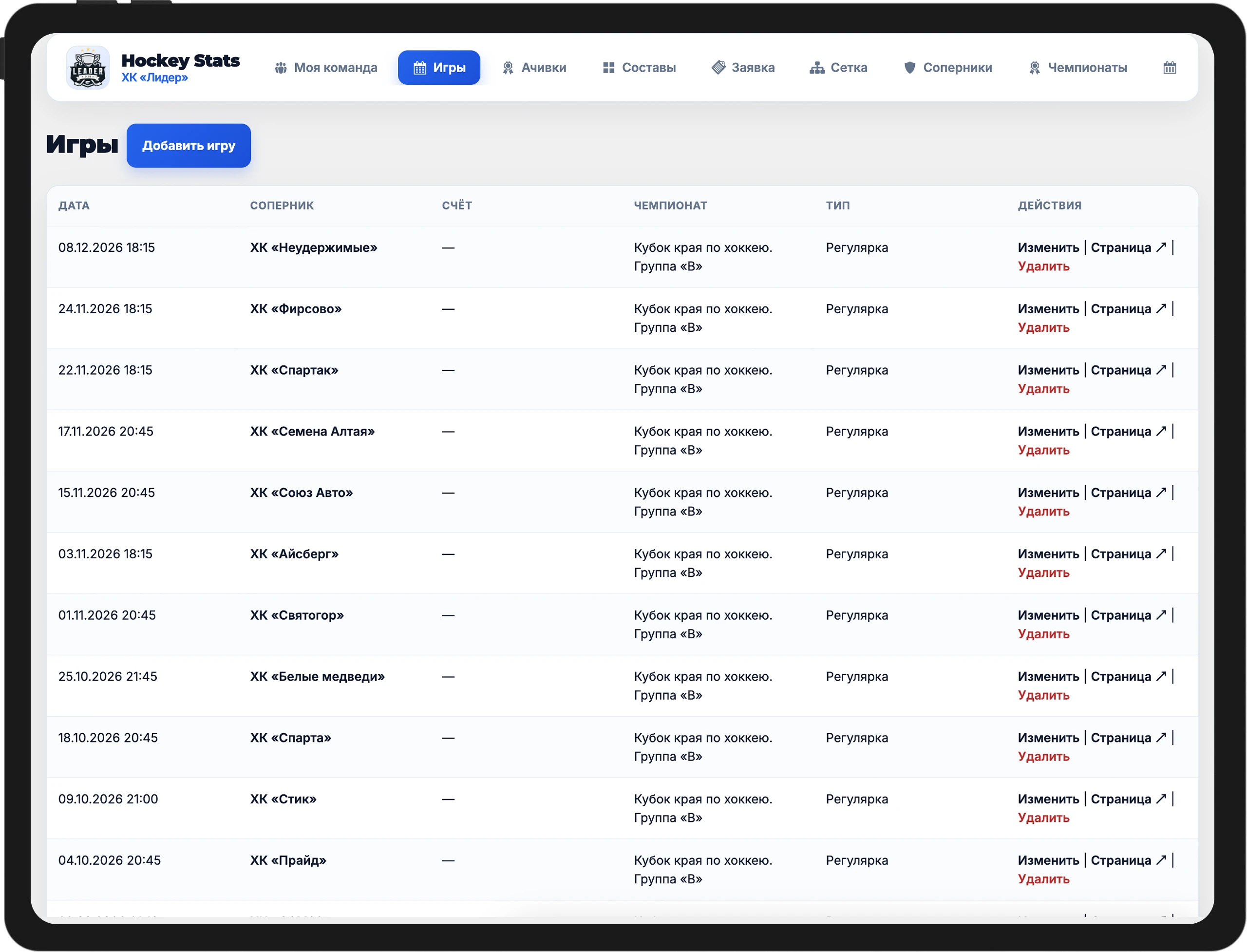Viewport: 1247px width, 952px height.
Task: Click opponent name ХК «Белые медведи»
Action: pyautogui.click(x=317, y=676)
